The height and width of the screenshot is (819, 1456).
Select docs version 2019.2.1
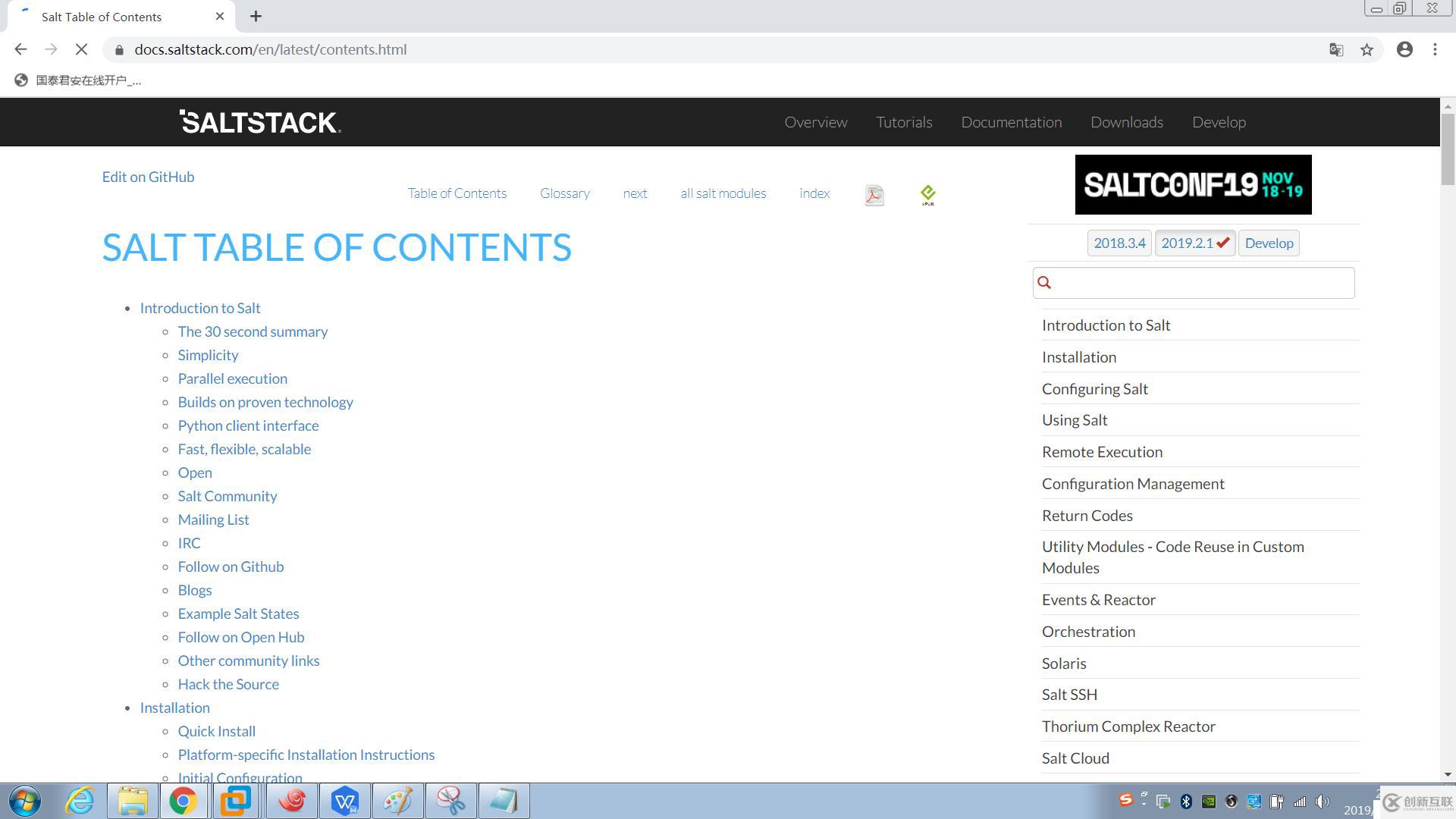[1195, 243]
